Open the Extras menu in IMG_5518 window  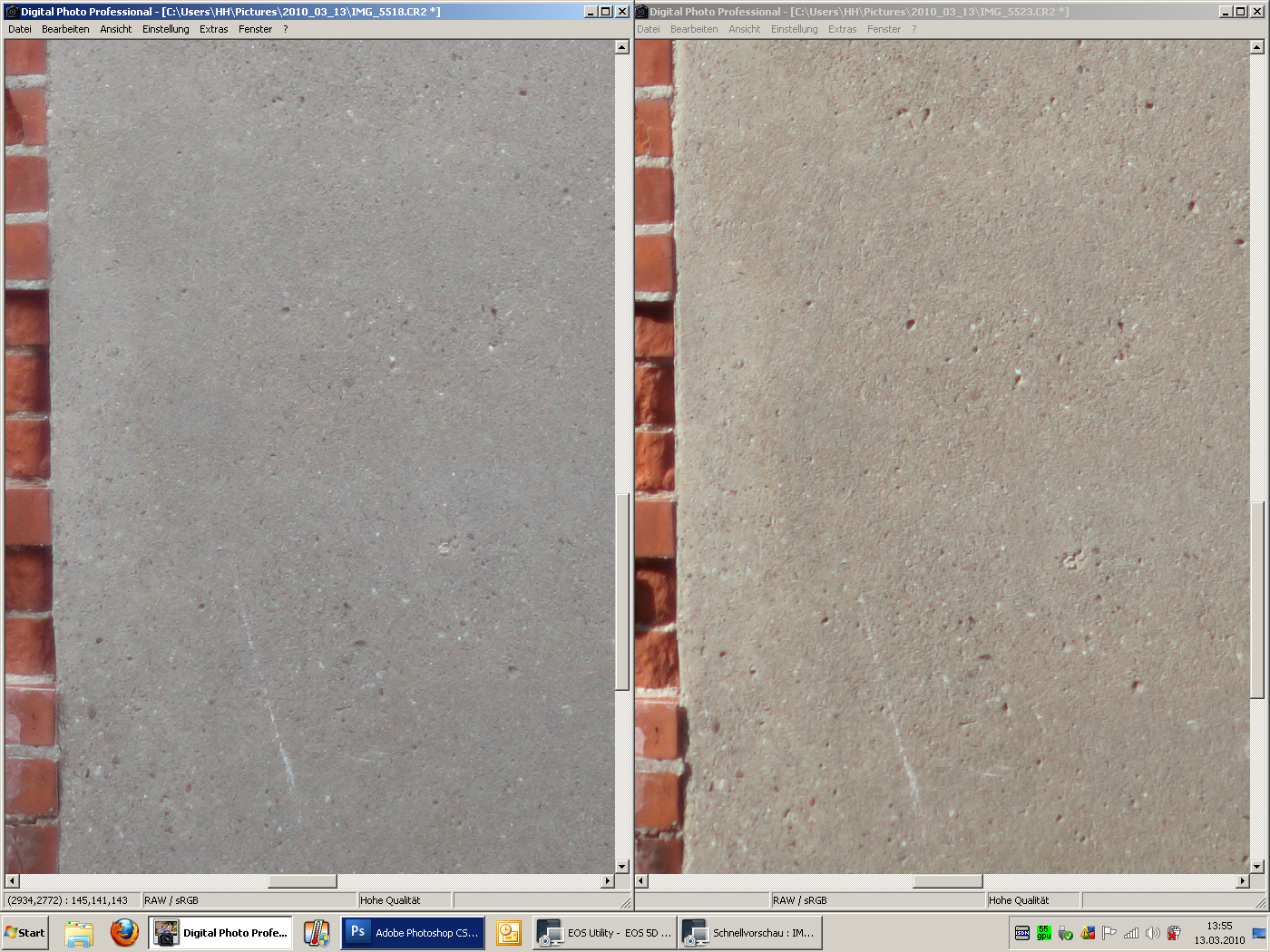214,29
